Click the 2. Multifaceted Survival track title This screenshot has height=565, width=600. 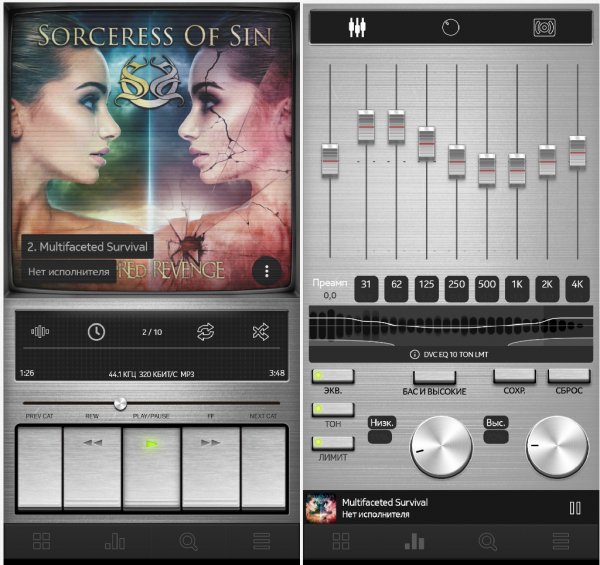pos(87,247)
